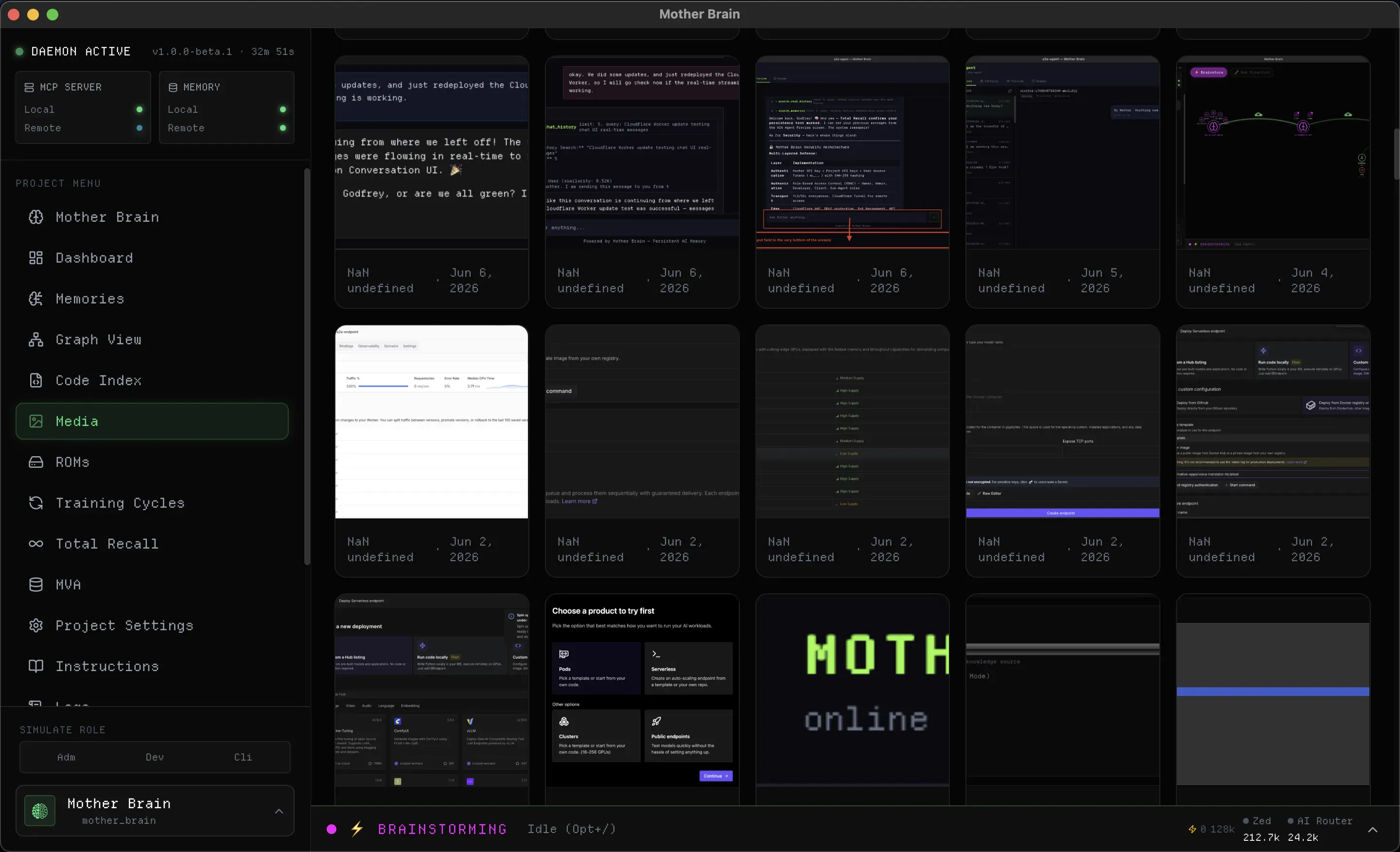The height and width of the screenshot is (852, 1400).
Task: Select the Adm simulated role
Action: click(x=66, y=758)
